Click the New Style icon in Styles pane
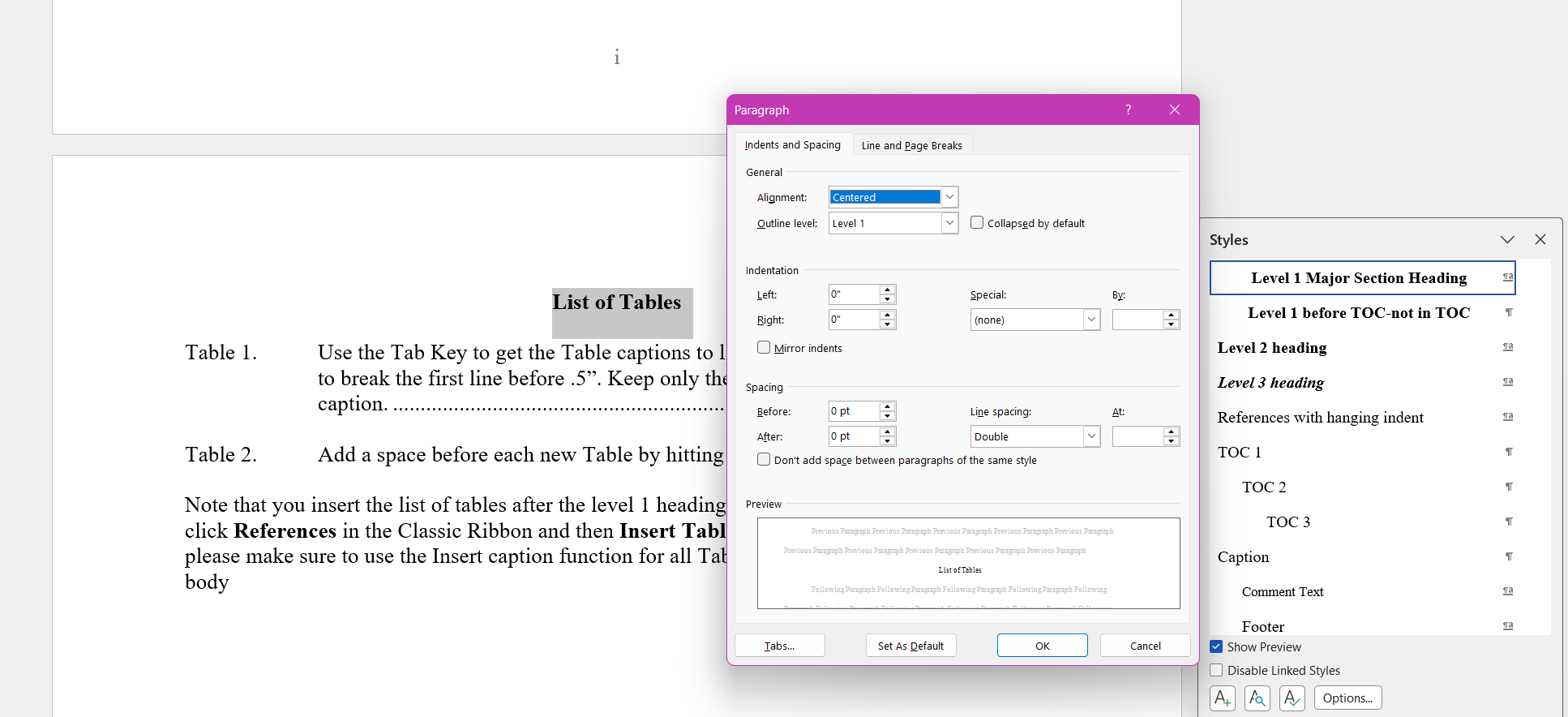 (x=1223, y=698)
